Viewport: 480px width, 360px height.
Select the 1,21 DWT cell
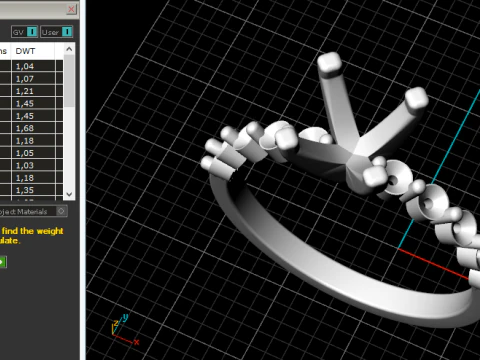click(x=33, y=91)
